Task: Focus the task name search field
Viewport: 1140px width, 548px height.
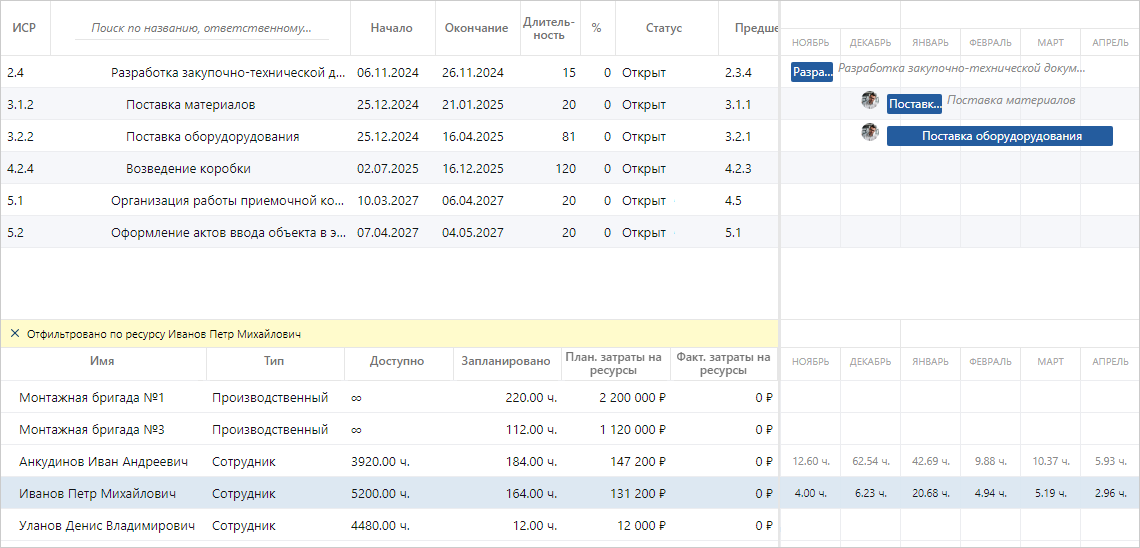Action: (201, 28)
